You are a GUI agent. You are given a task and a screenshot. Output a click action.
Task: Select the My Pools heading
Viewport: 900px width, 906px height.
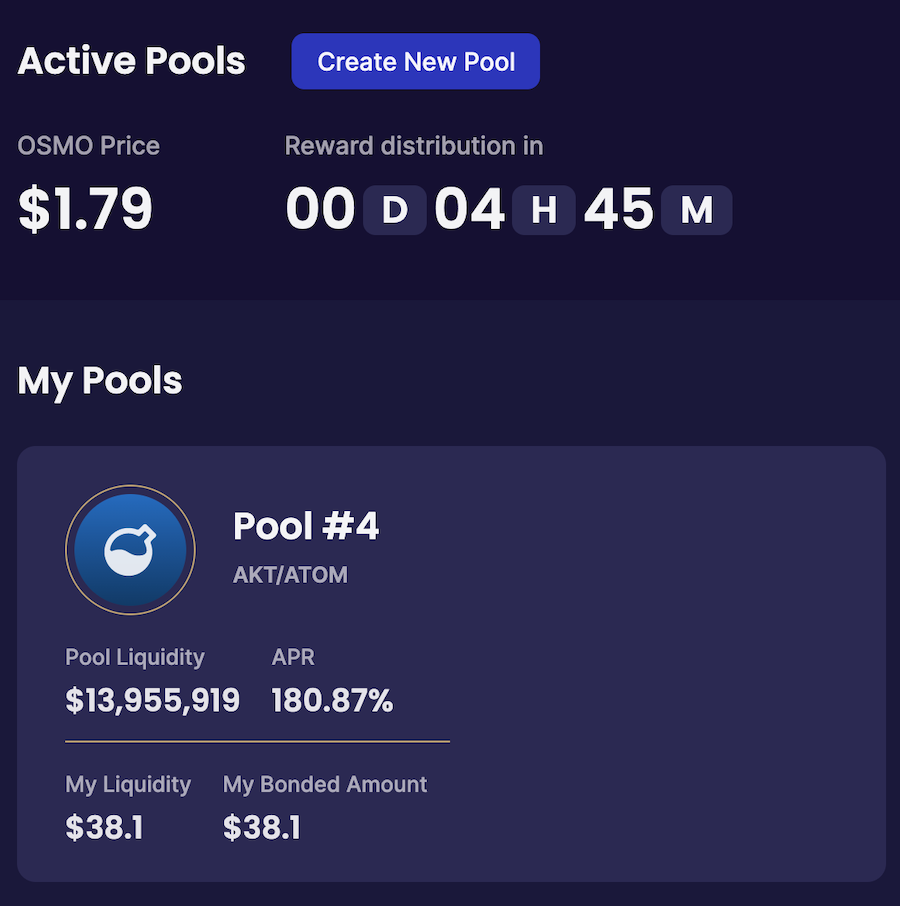pos(100,381)
